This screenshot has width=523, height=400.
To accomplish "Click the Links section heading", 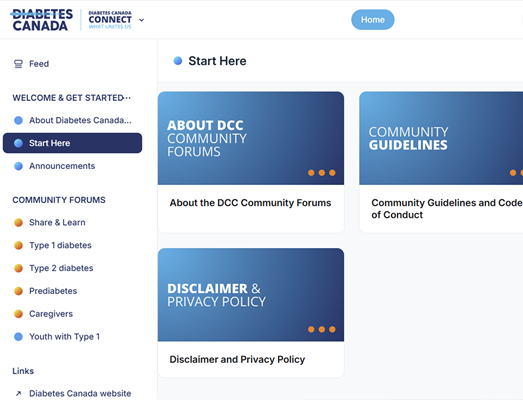I will 23,371.
